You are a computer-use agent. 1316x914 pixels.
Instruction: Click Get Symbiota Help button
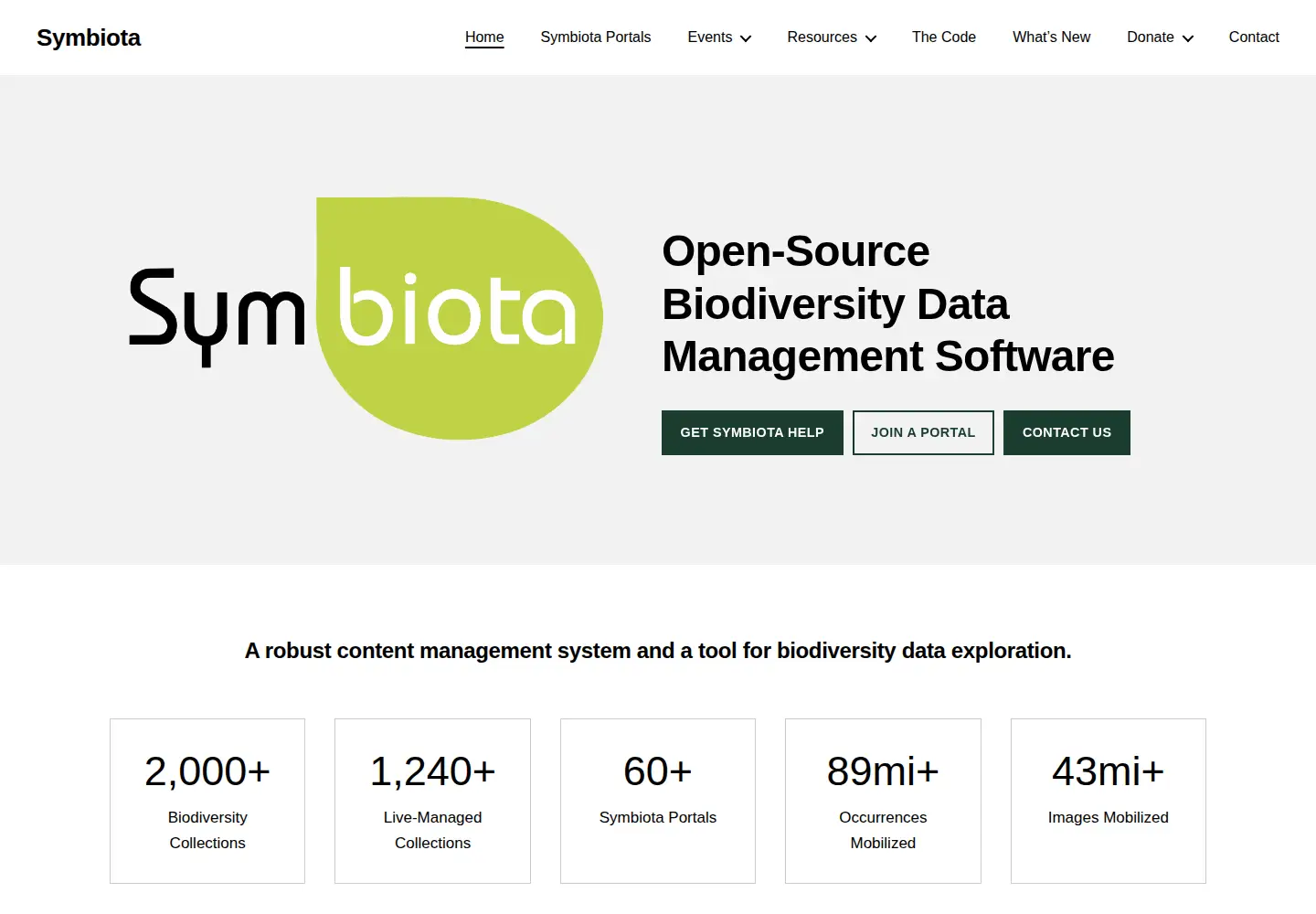(752, 432)
